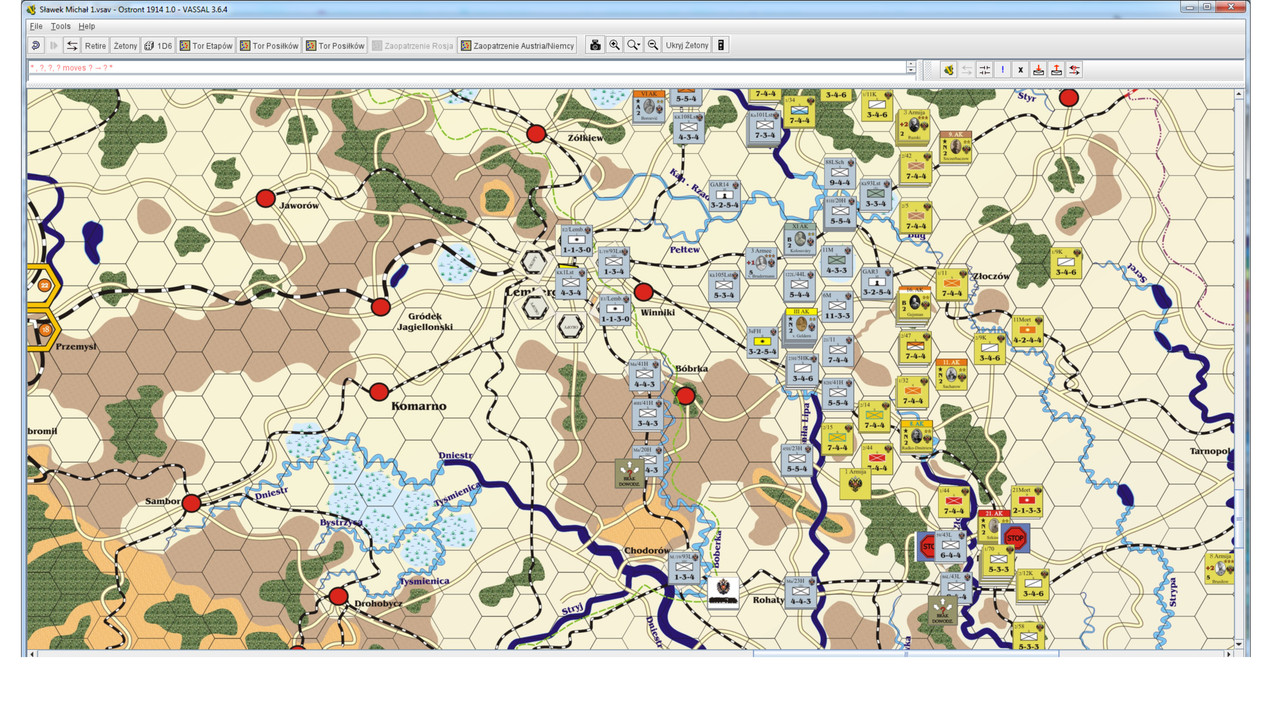Toggle the Ukryj Żetony hide pieces button
This screenshot has width=1280, height=722.
[x=687, y=45]
